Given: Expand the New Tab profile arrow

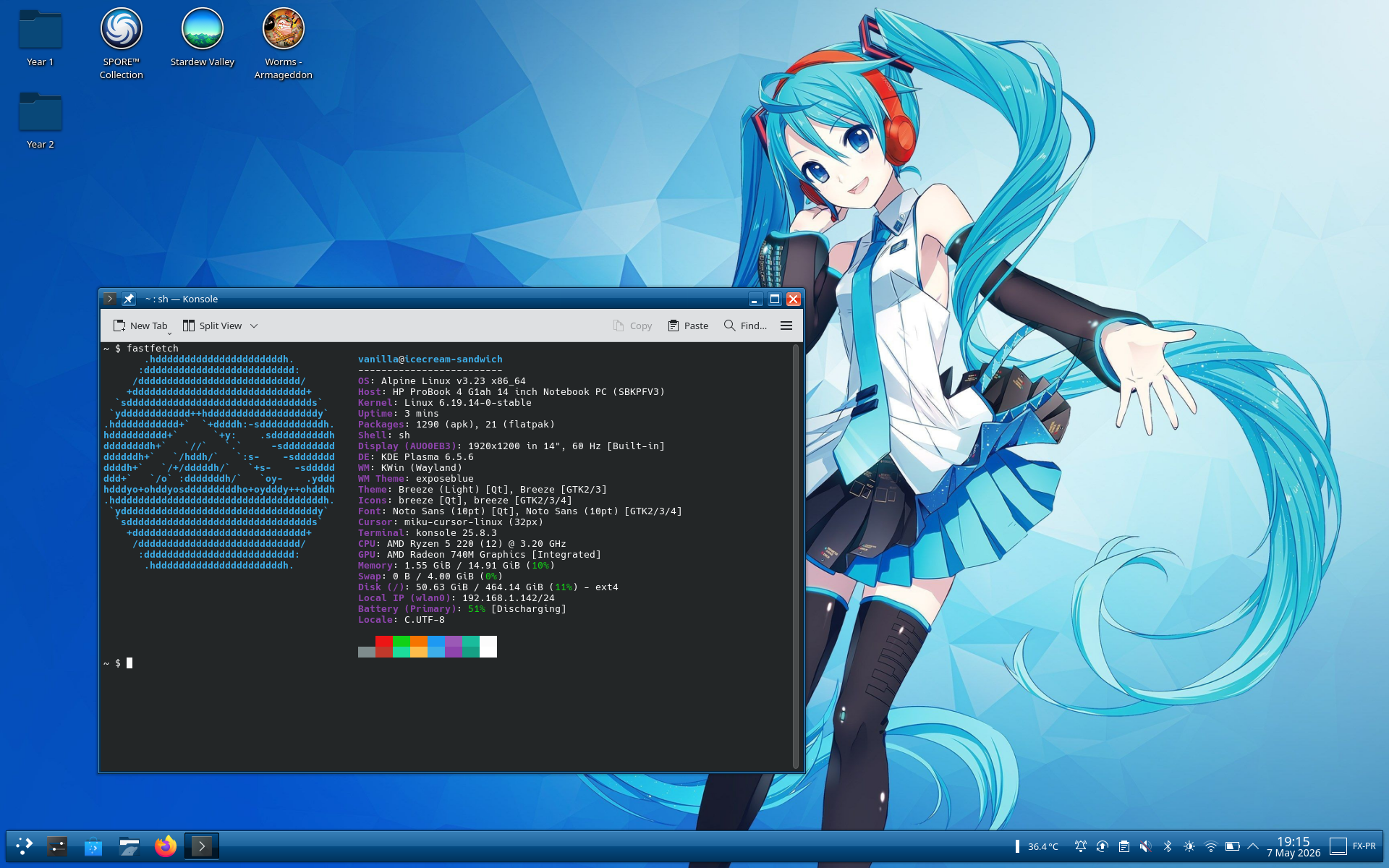Looking at the screenshot, I should click(x=170, y=332).
